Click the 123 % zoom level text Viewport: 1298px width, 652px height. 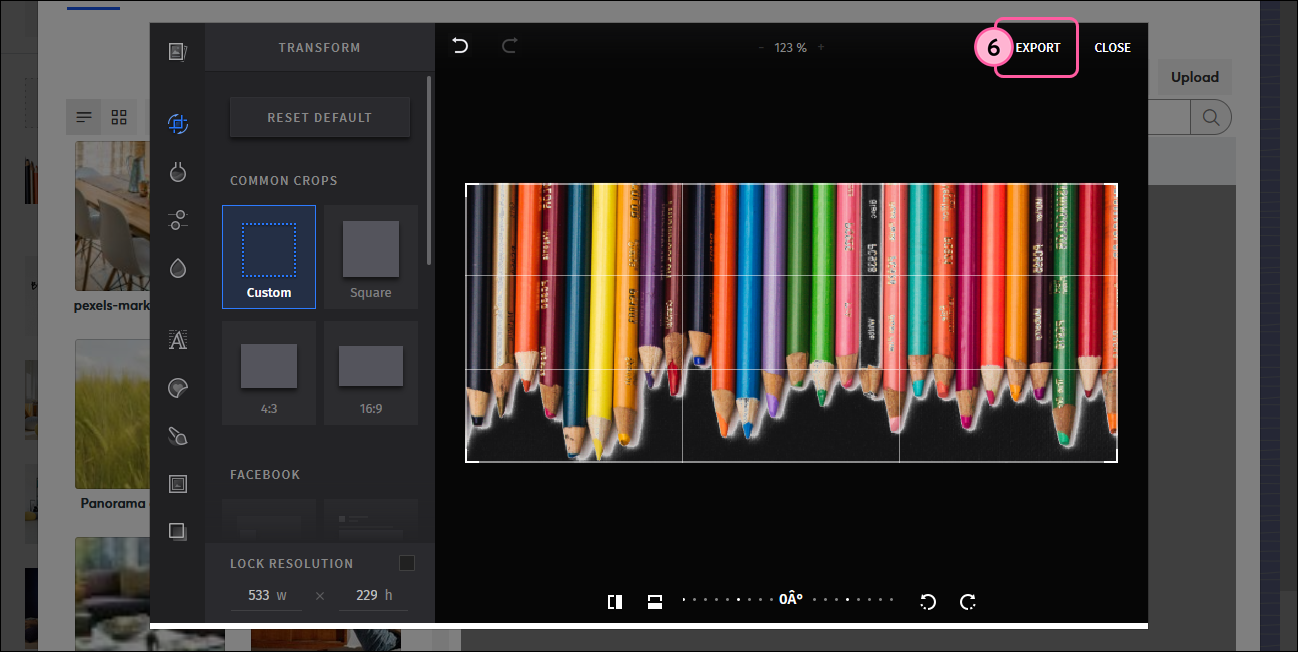790,47
